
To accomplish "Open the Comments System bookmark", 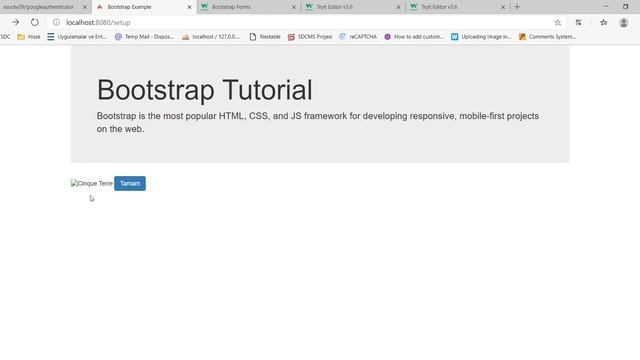I will pos(548,37).
